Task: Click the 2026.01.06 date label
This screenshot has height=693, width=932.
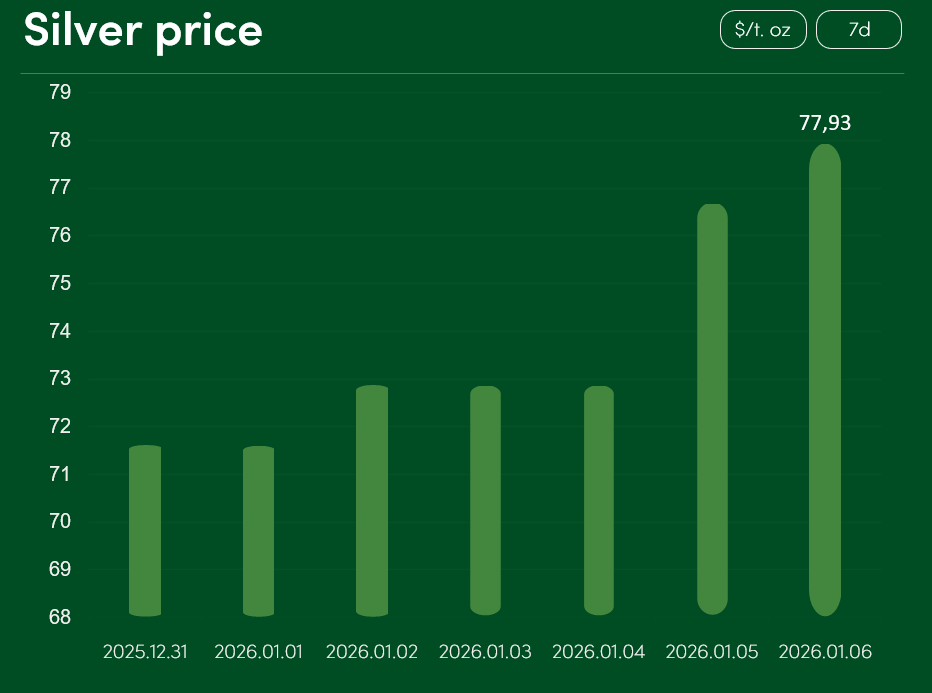Action: point(825,652)
